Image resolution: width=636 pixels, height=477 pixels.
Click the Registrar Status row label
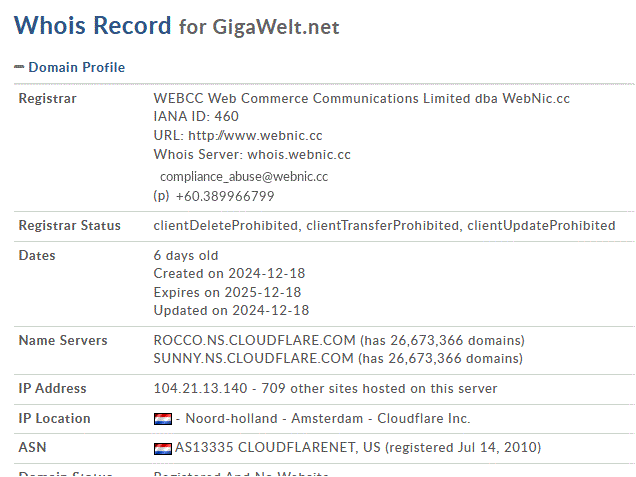point(70,226)
